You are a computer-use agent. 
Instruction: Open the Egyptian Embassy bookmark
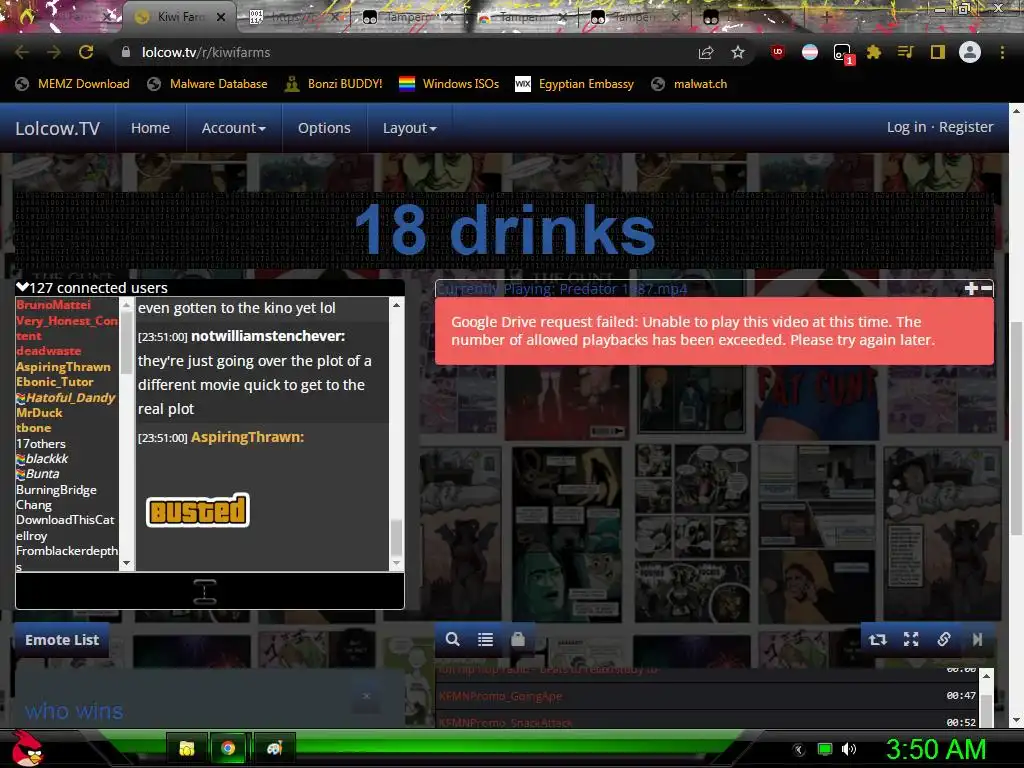575,84
